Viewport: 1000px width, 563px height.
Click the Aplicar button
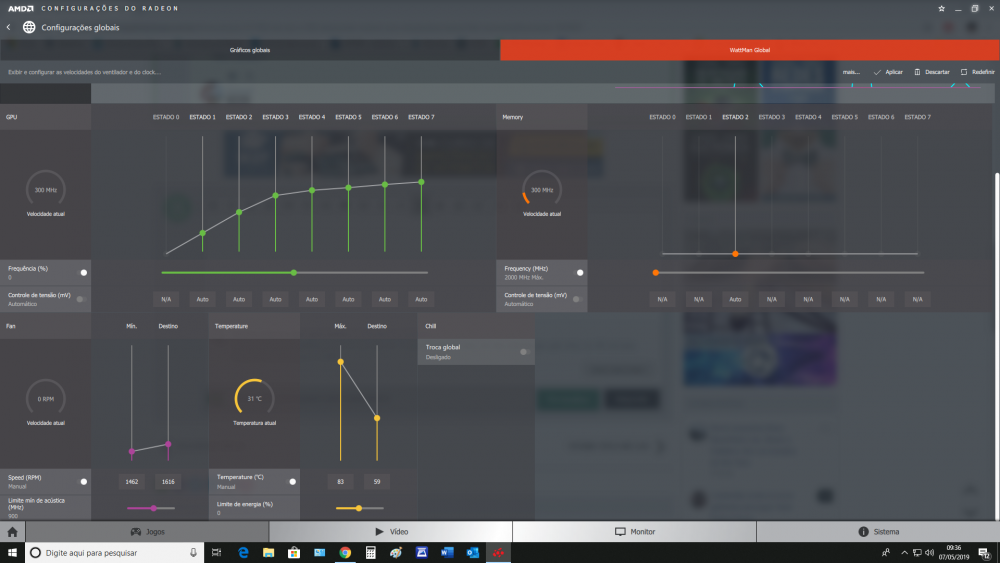(889, 72)
